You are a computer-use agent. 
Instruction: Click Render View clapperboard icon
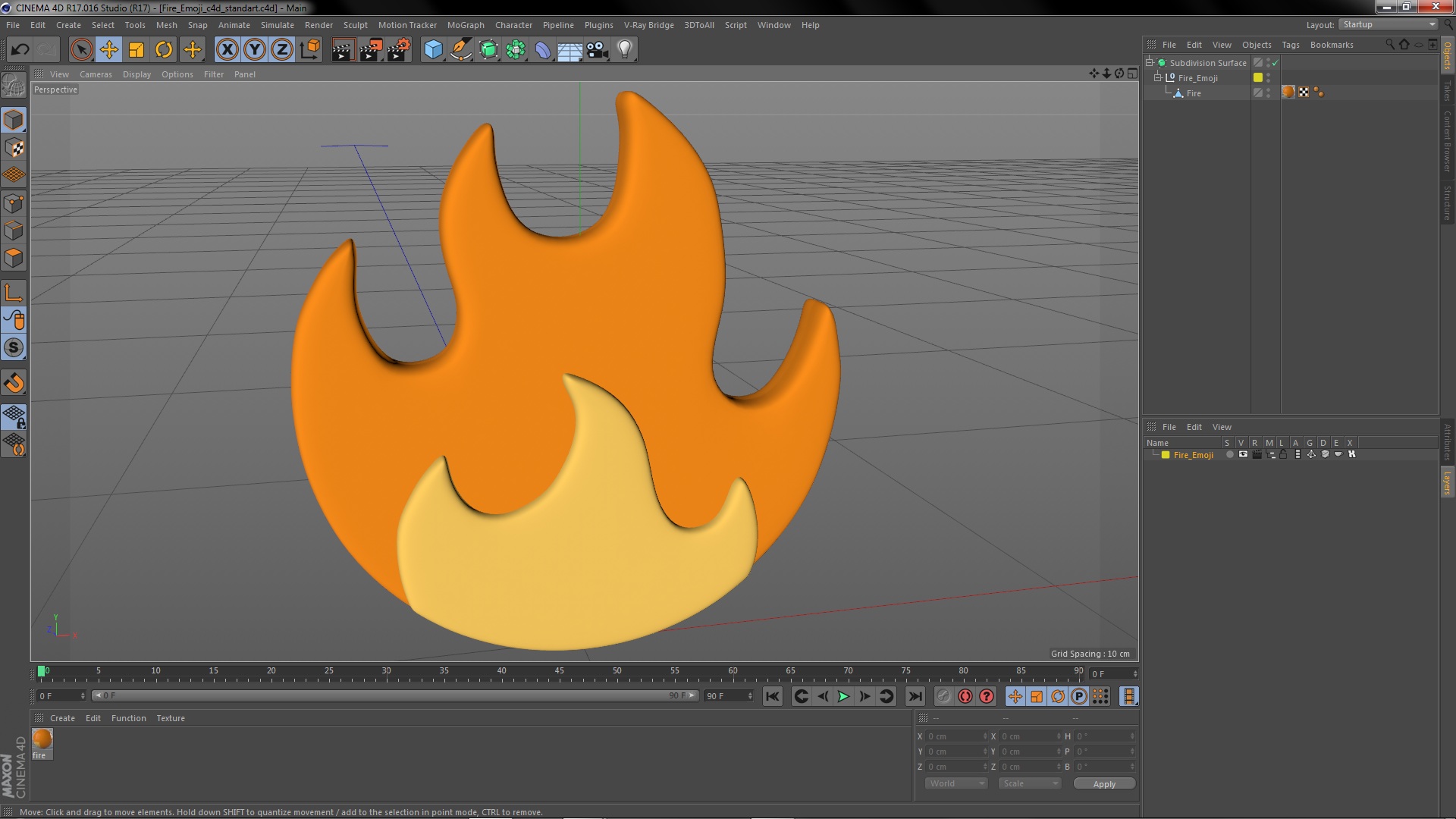coord(343,50)
